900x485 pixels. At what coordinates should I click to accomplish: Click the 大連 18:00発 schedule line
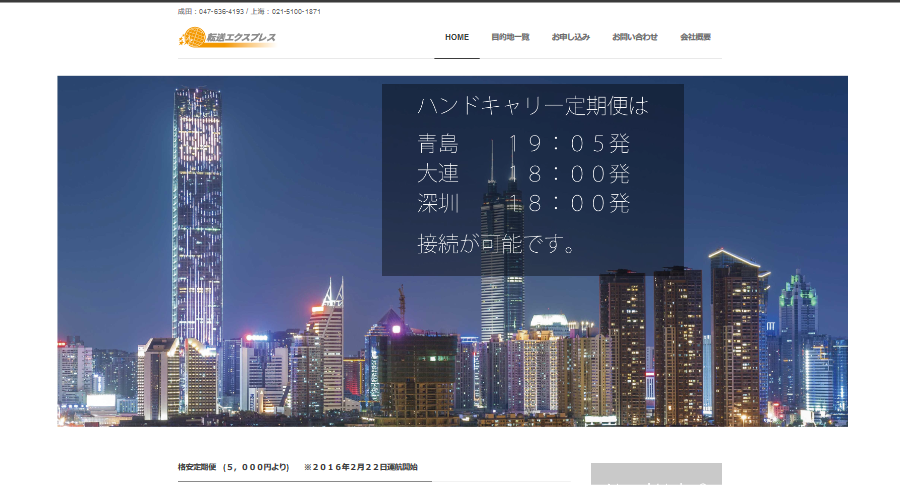click(523, 173)
